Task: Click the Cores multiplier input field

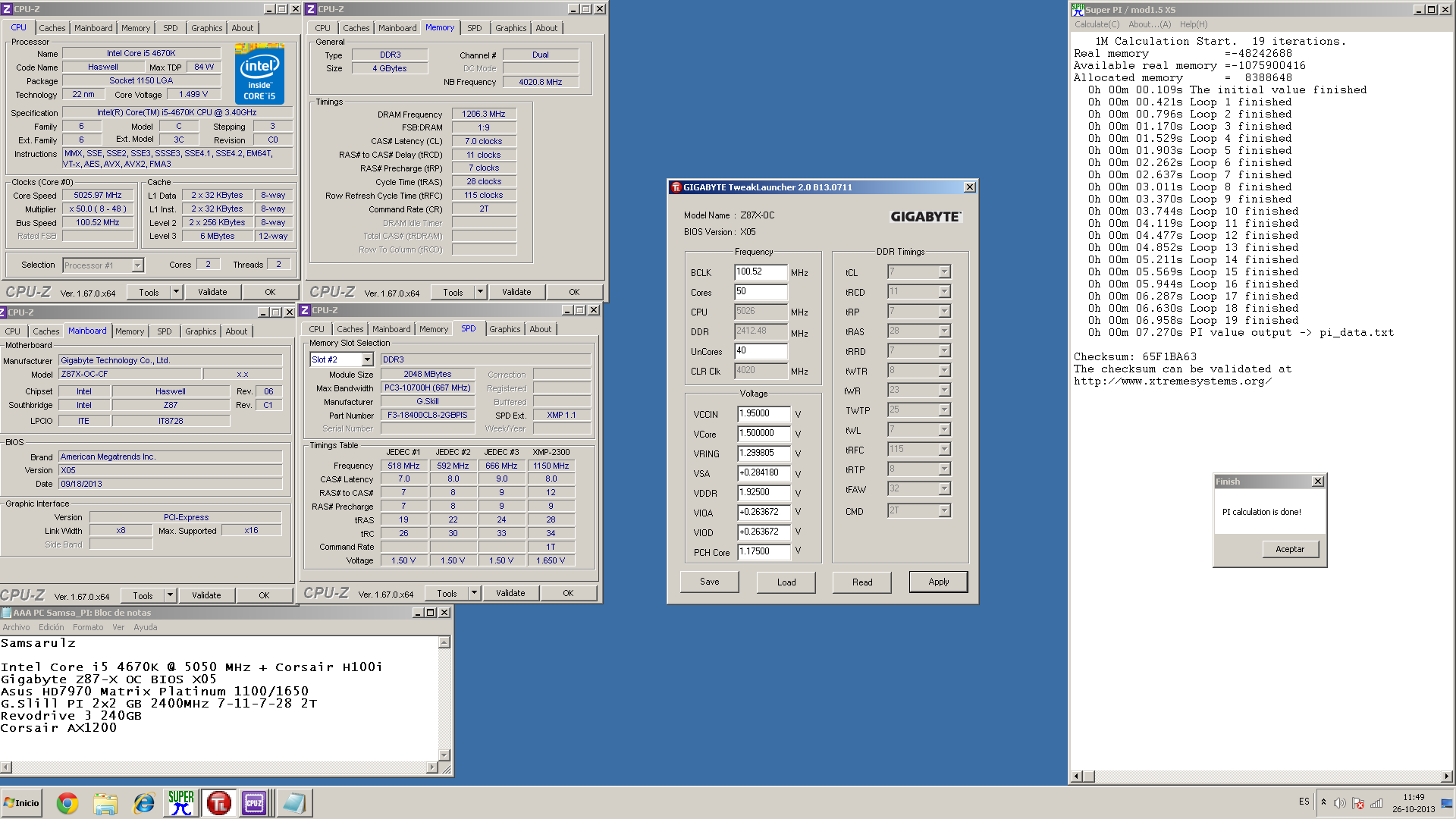Action: click(x=761, y=291)
